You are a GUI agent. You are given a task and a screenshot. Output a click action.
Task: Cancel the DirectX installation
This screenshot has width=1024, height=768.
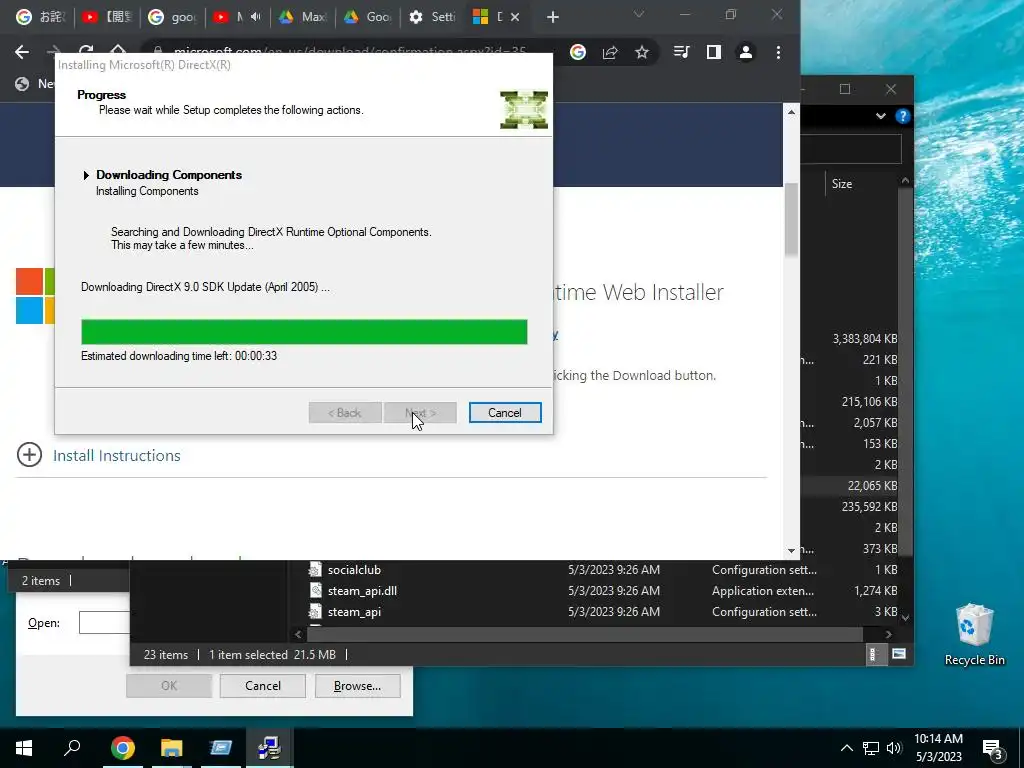click(505, 413)
